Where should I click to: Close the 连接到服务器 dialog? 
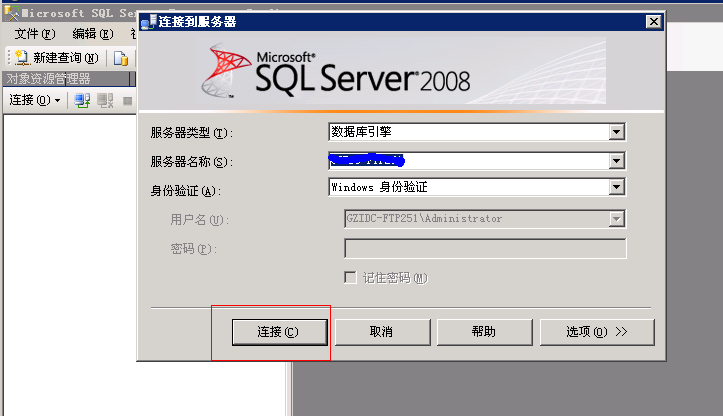pos(653,22)
